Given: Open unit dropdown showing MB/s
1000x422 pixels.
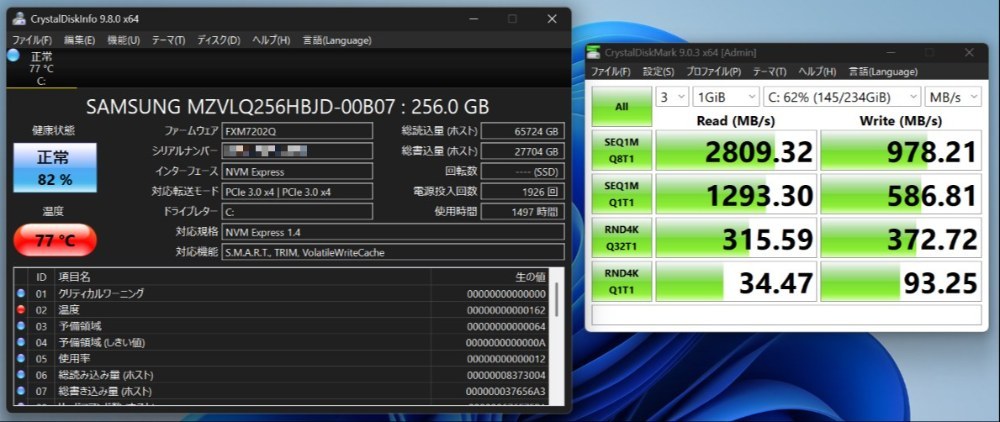Looking at the screenshot, I should (953, 97).
